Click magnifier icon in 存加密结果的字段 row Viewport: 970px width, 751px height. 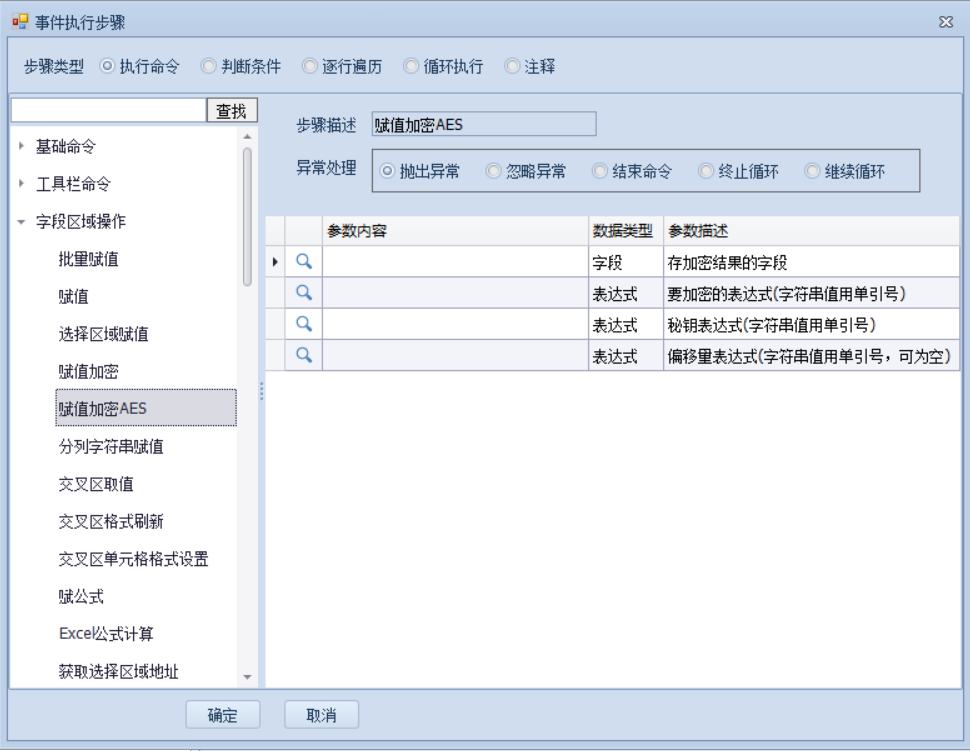(304, 262)
